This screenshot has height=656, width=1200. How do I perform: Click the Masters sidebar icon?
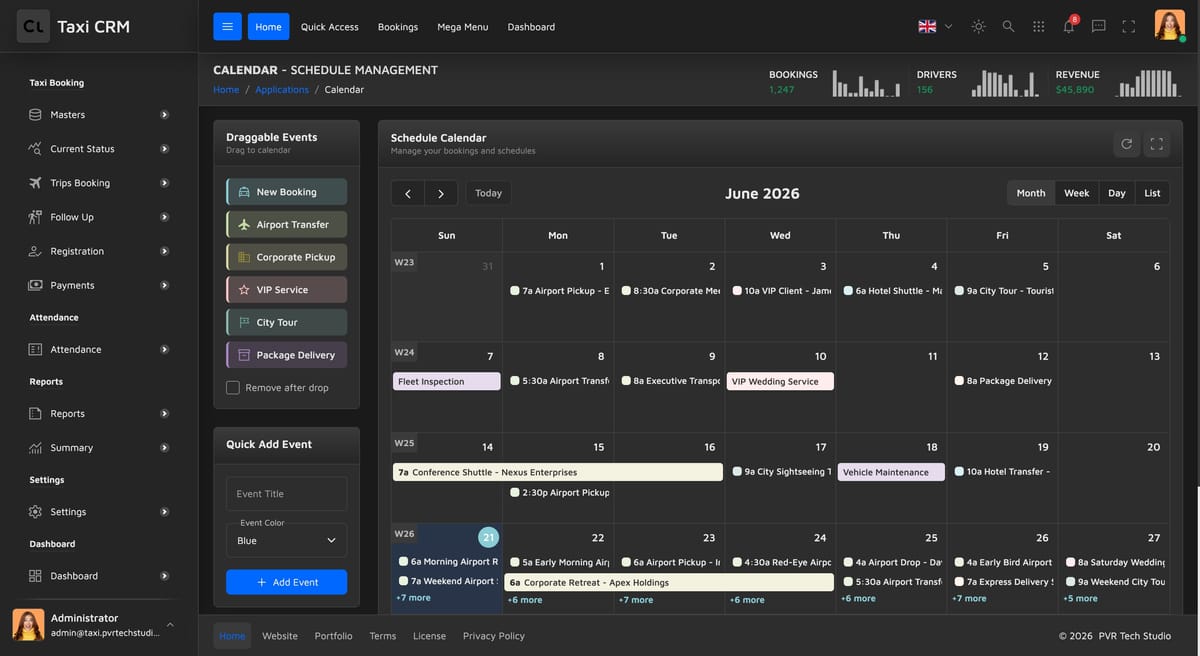35,115
